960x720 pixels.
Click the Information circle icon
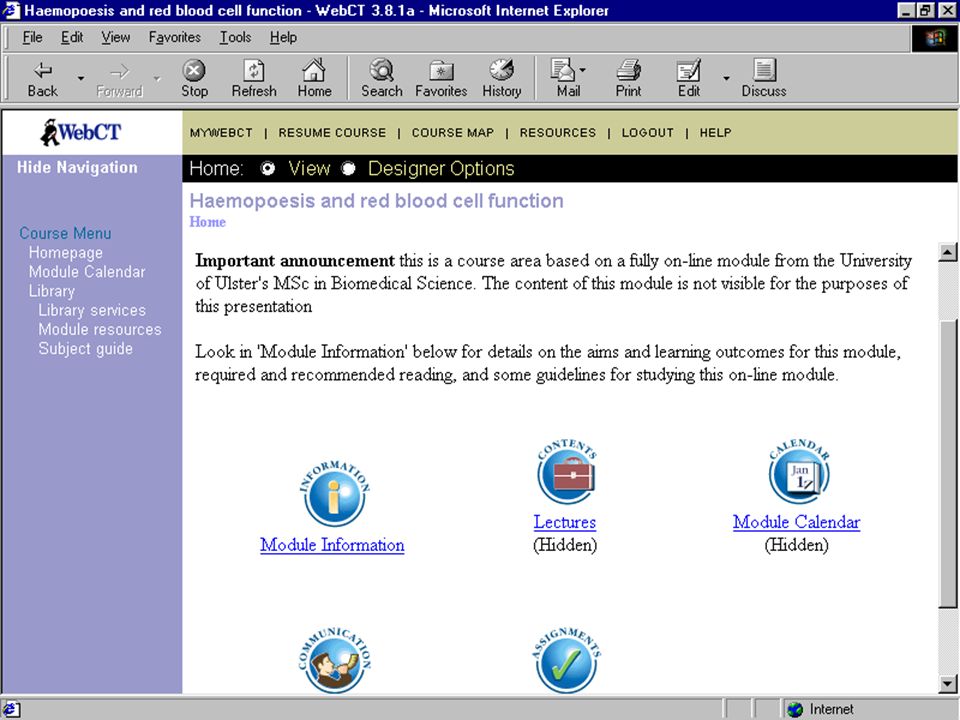pos(334,494)
